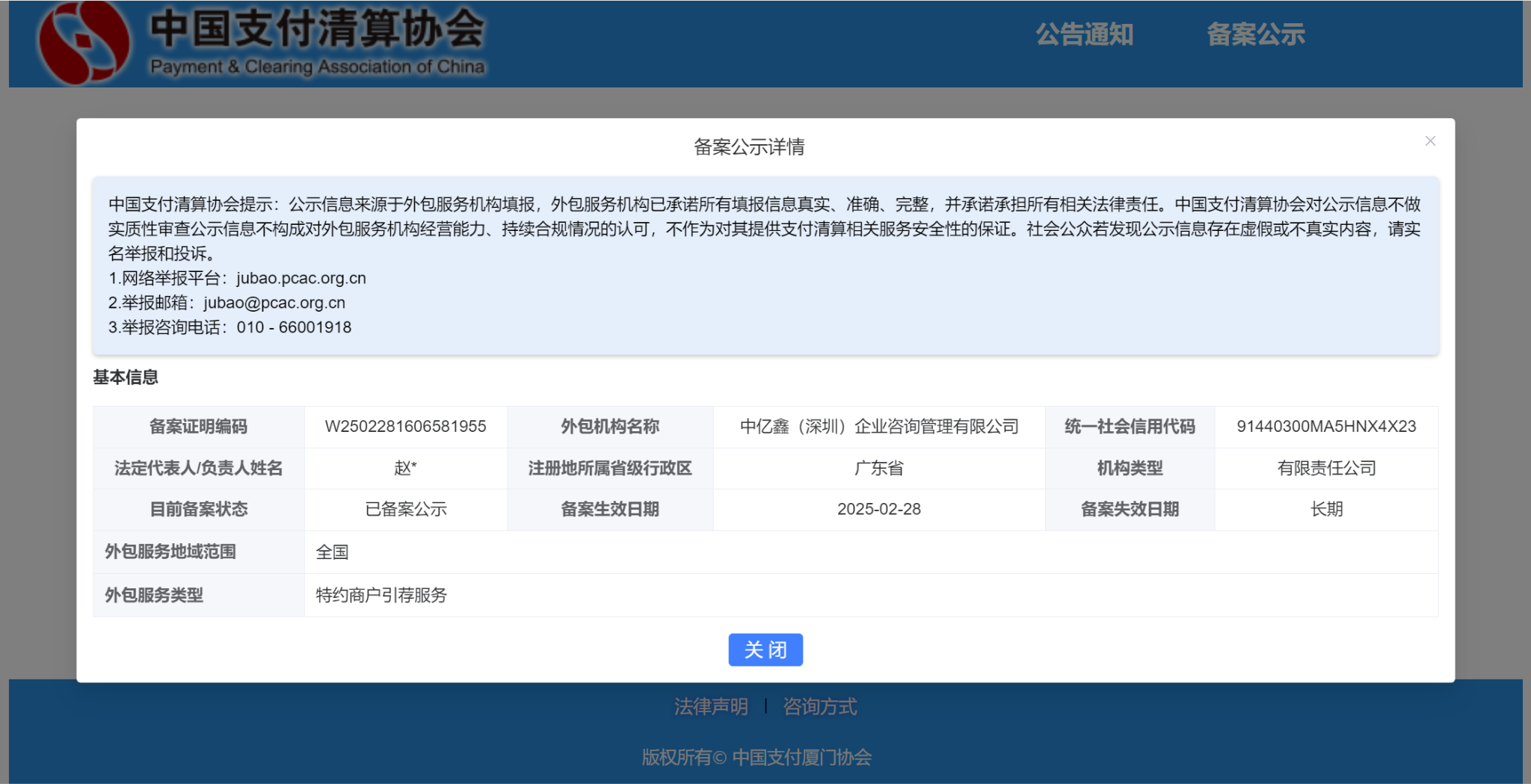
Task: Open the 咨询方式 footer link
Action: (x=820, y=706)
